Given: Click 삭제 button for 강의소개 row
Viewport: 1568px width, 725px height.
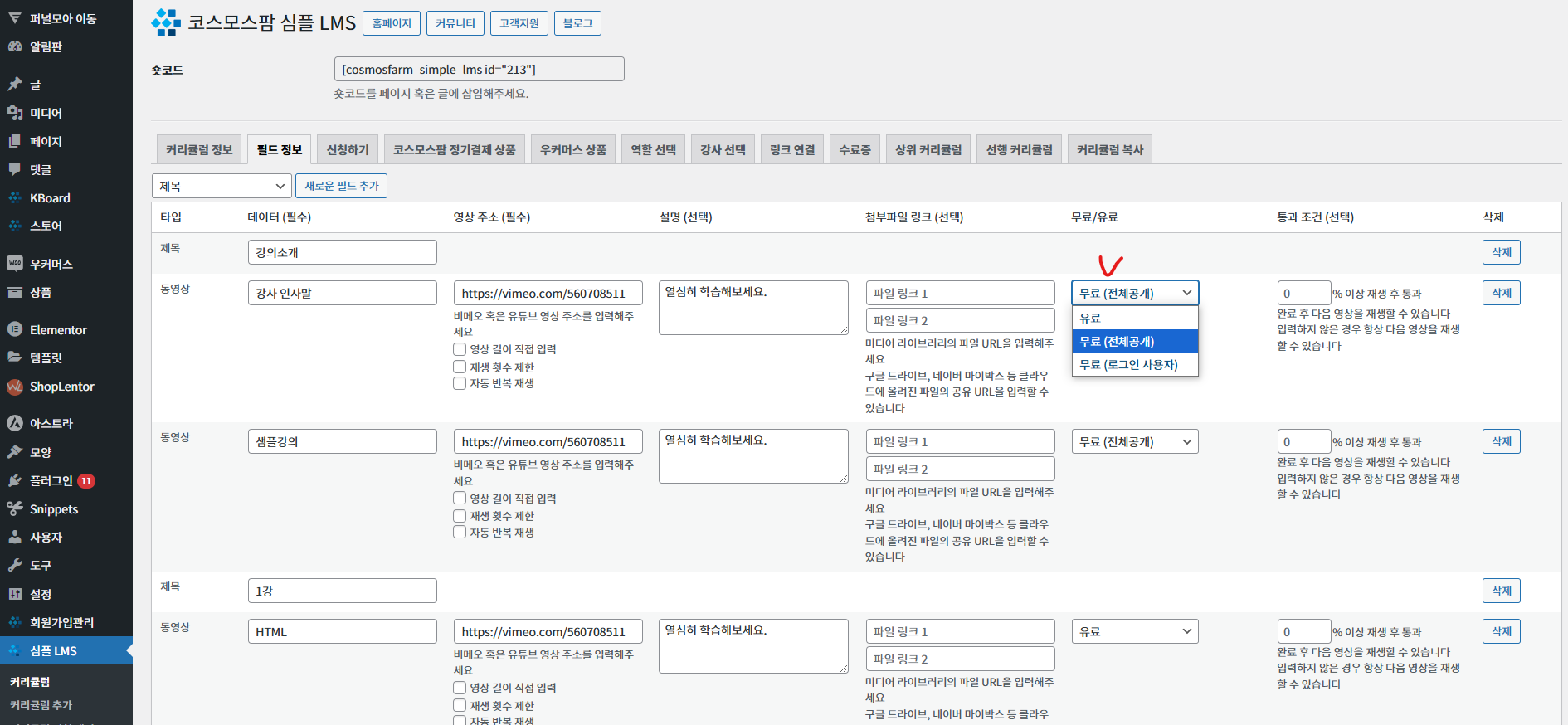Looking at the screenshot, I should coord(1501,252).
